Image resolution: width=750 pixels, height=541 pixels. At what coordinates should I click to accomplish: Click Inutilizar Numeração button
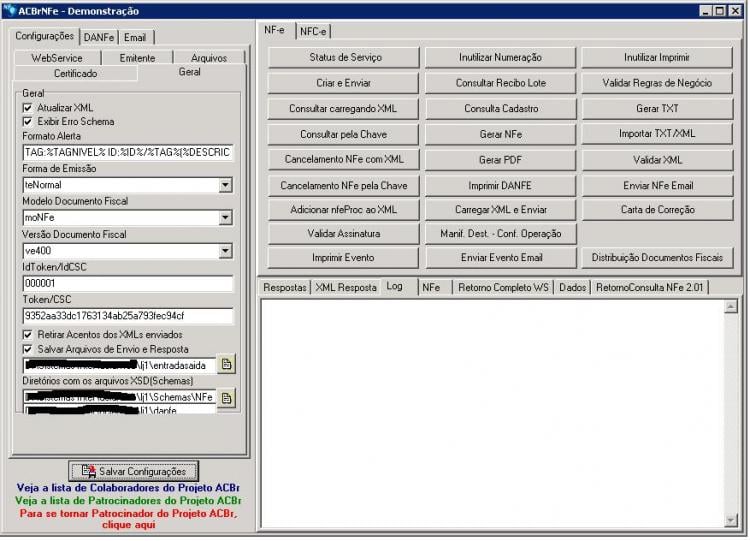point(500,57)
